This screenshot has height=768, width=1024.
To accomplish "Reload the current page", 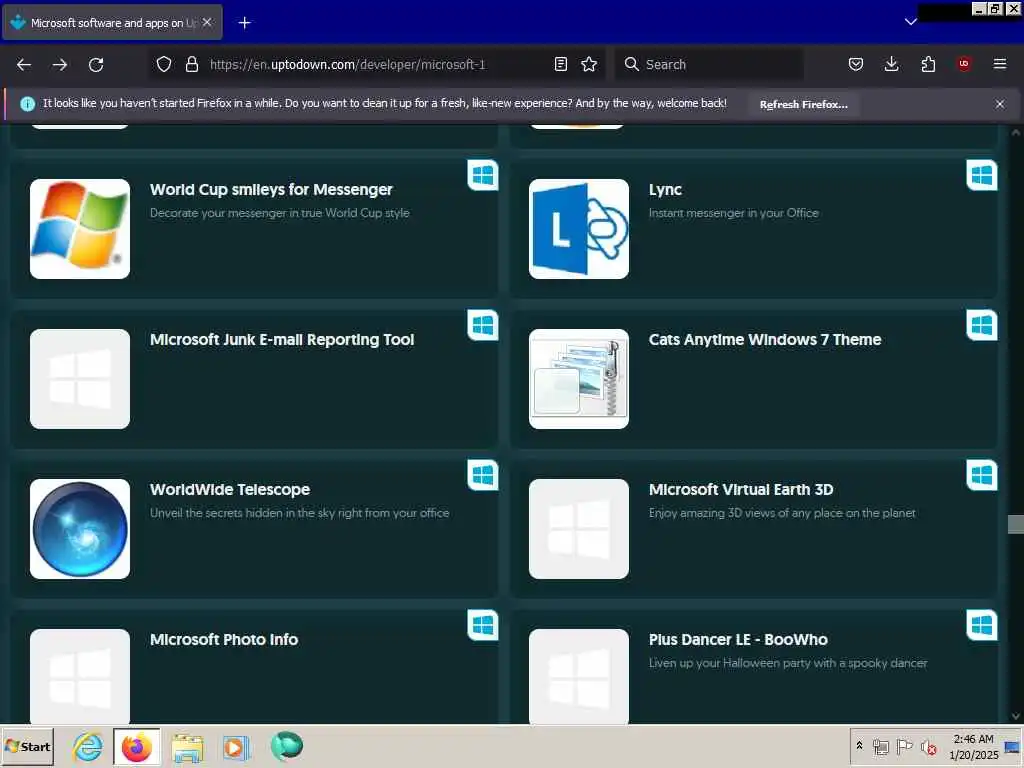I will pyautogui.click(x=96, y=65).
